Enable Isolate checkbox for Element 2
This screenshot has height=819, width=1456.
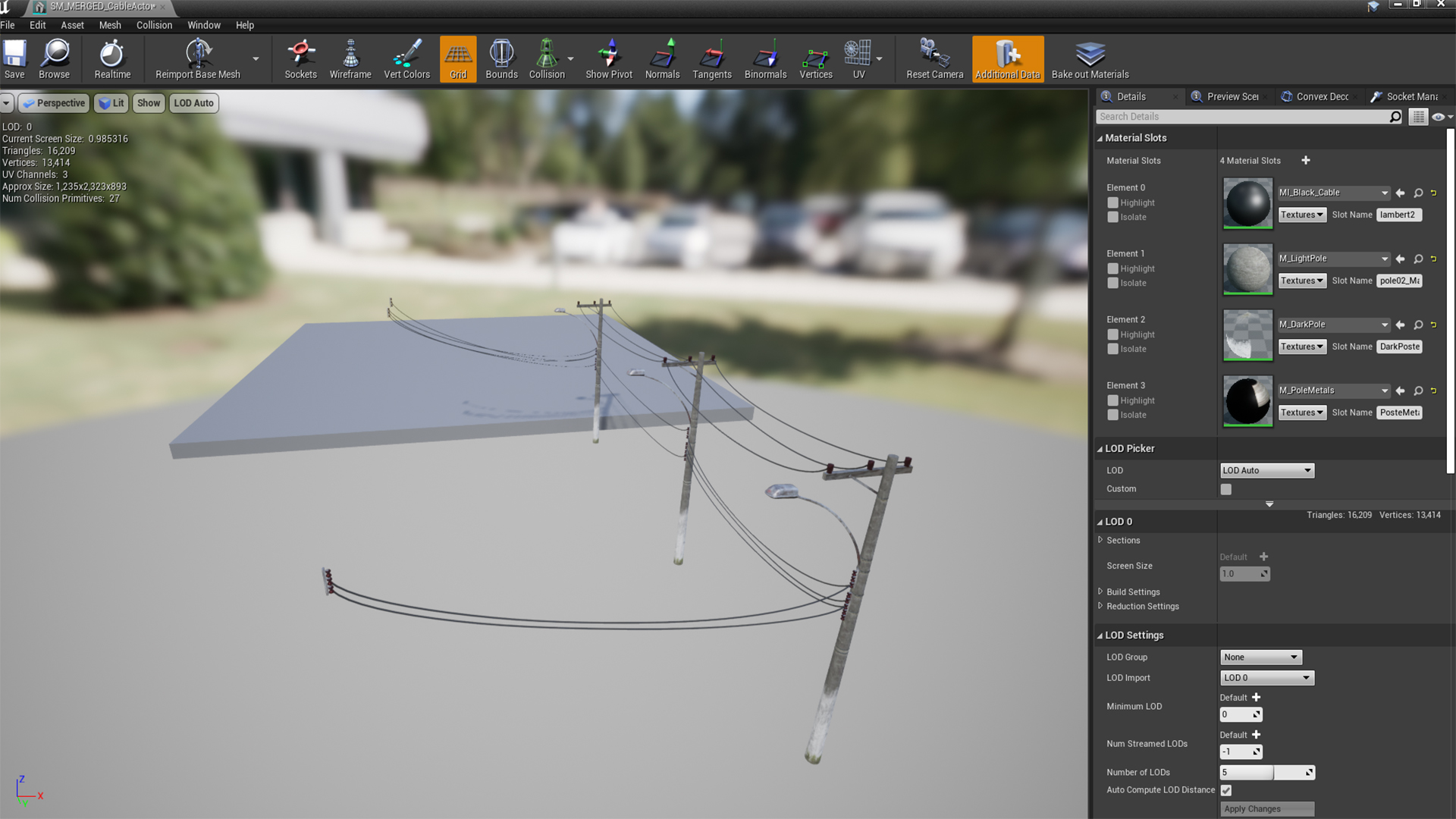(1112, 348)
